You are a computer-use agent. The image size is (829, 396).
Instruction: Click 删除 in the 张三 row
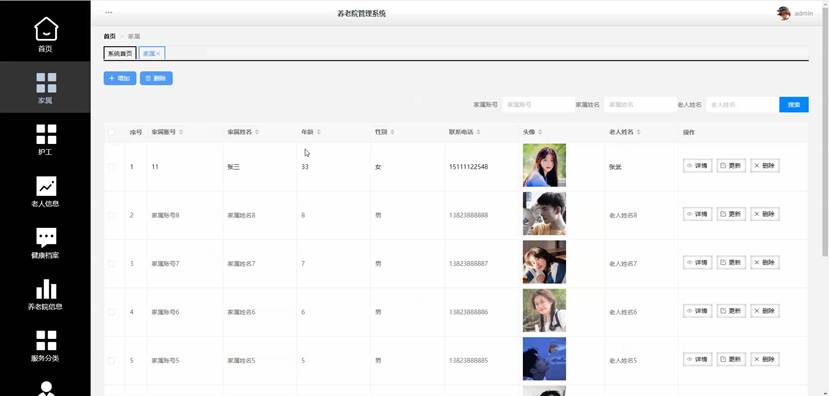(x=765, y=165)
